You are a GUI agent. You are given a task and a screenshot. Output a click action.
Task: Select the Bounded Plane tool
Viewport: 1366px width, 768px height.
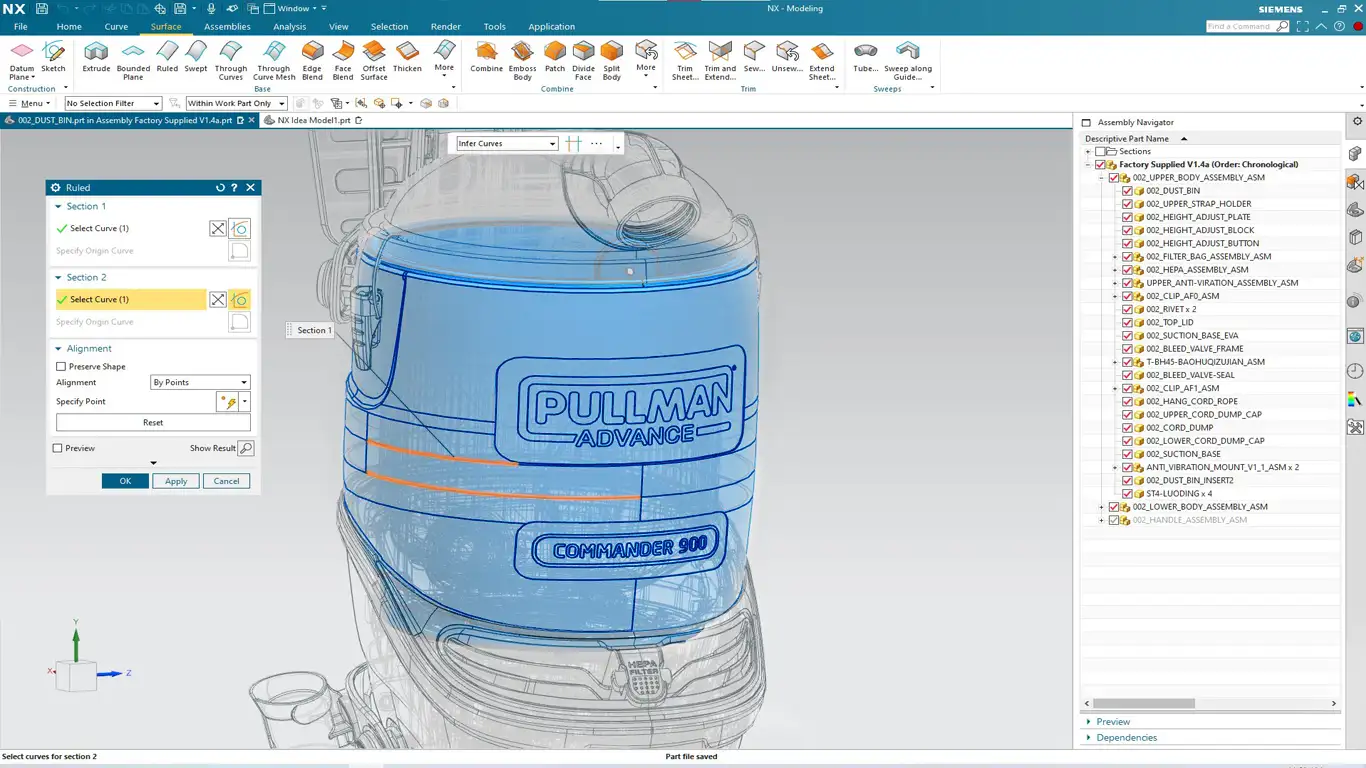pyautogui.click(x=133, y=60)
